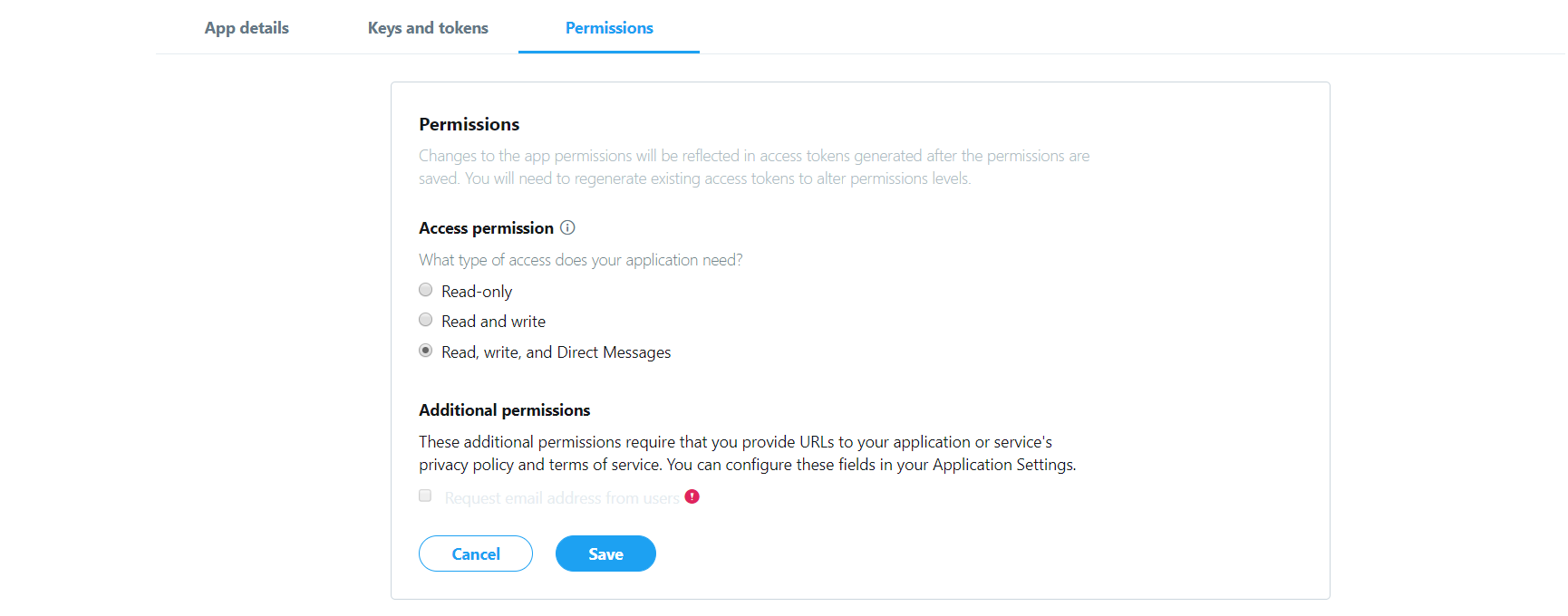The height and width of the screenshot is (616, 1568).
Task: Switch to Keys and tokens tab
Action: point(428,27)
